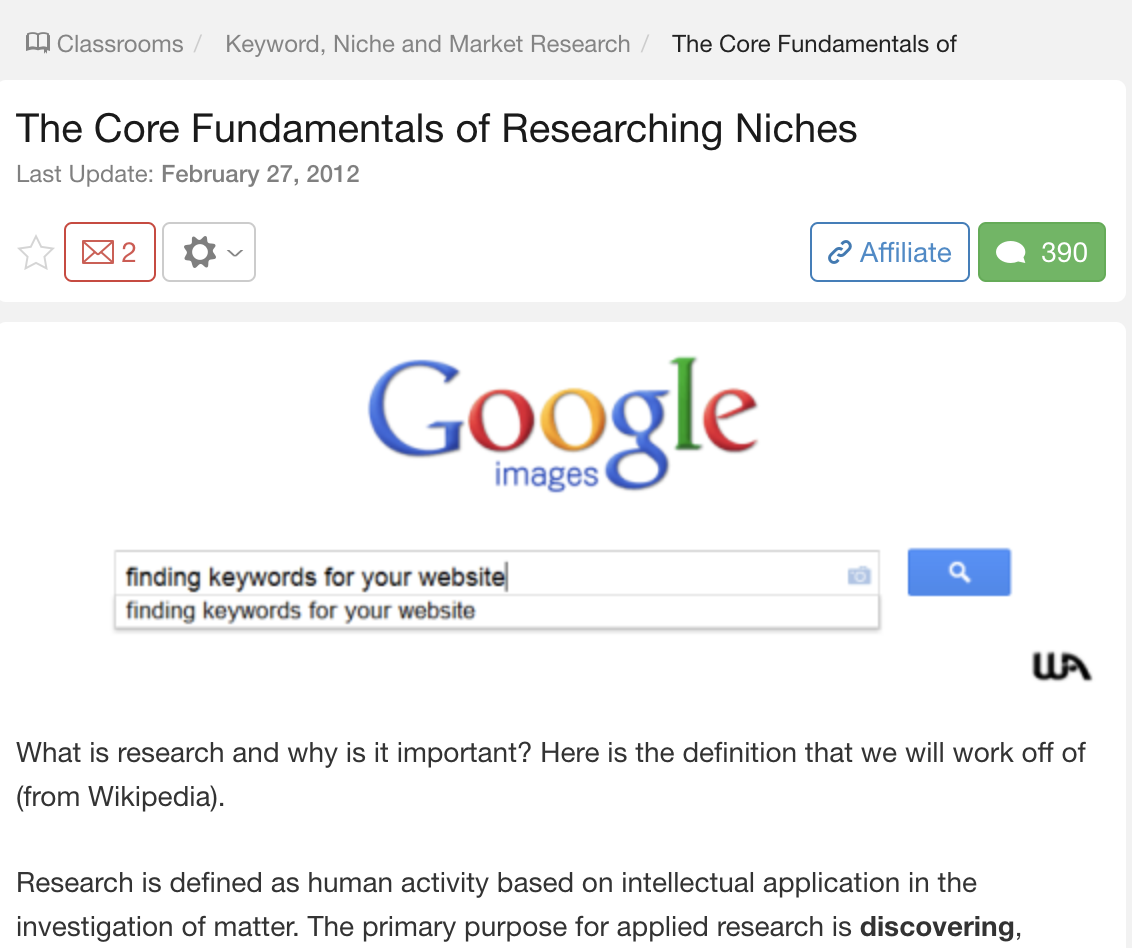Click the chain-link icon in Affiliate button
This screenshot has width=1132, height=948.
coord(840,253)
